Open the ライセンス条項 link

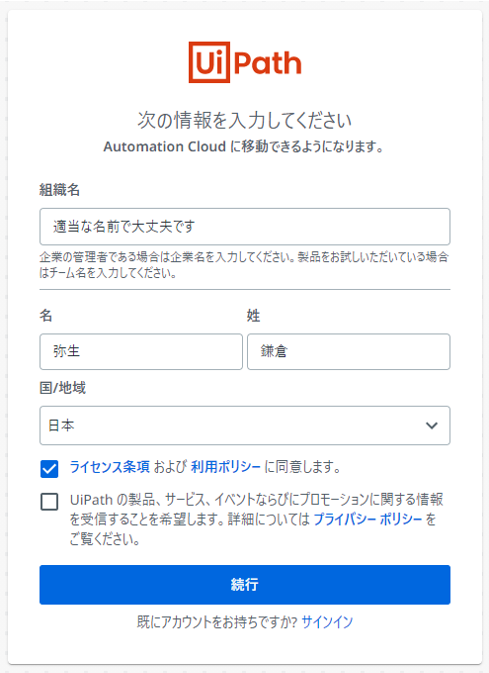(109, 467)
